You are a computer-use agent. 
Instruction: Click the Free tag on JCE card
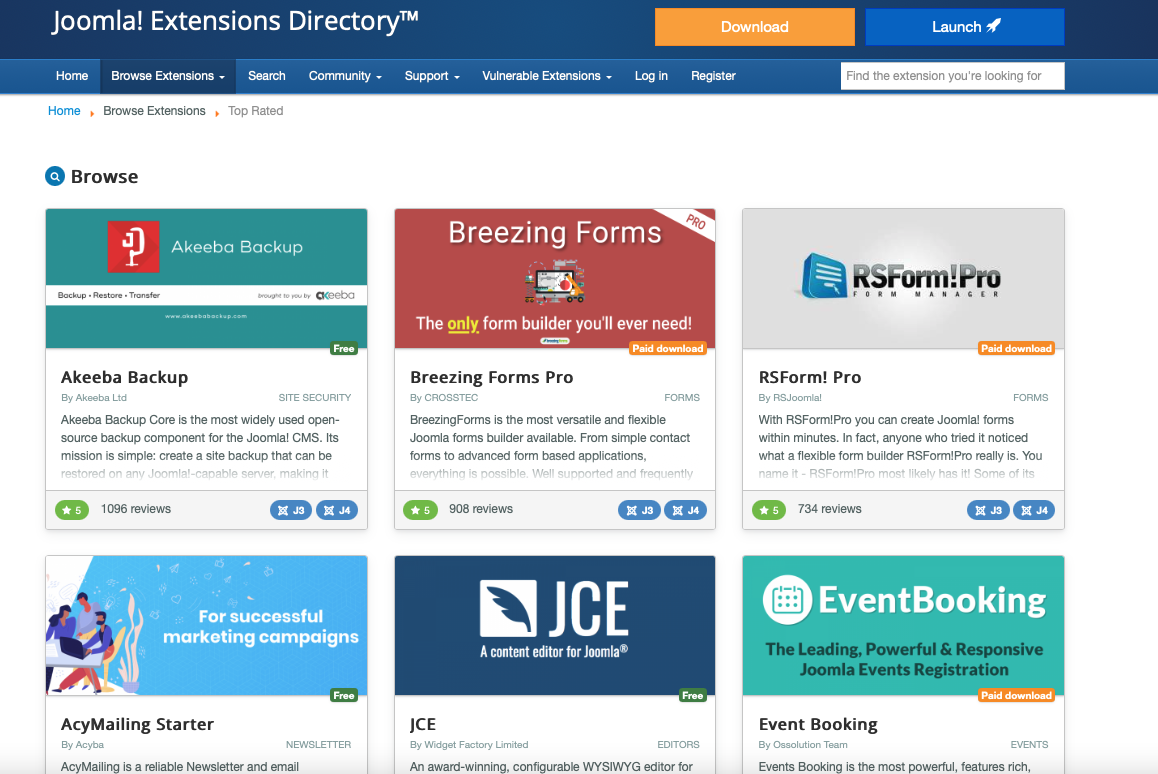pyautogui.click(x=693, y=696)
